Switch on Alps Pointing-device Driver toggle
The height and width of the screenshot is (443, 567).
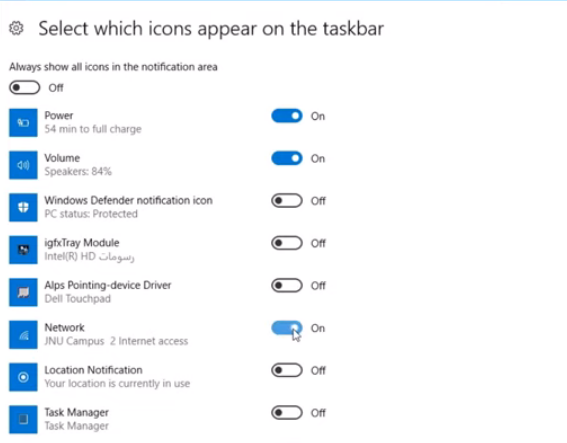point(287,285)
